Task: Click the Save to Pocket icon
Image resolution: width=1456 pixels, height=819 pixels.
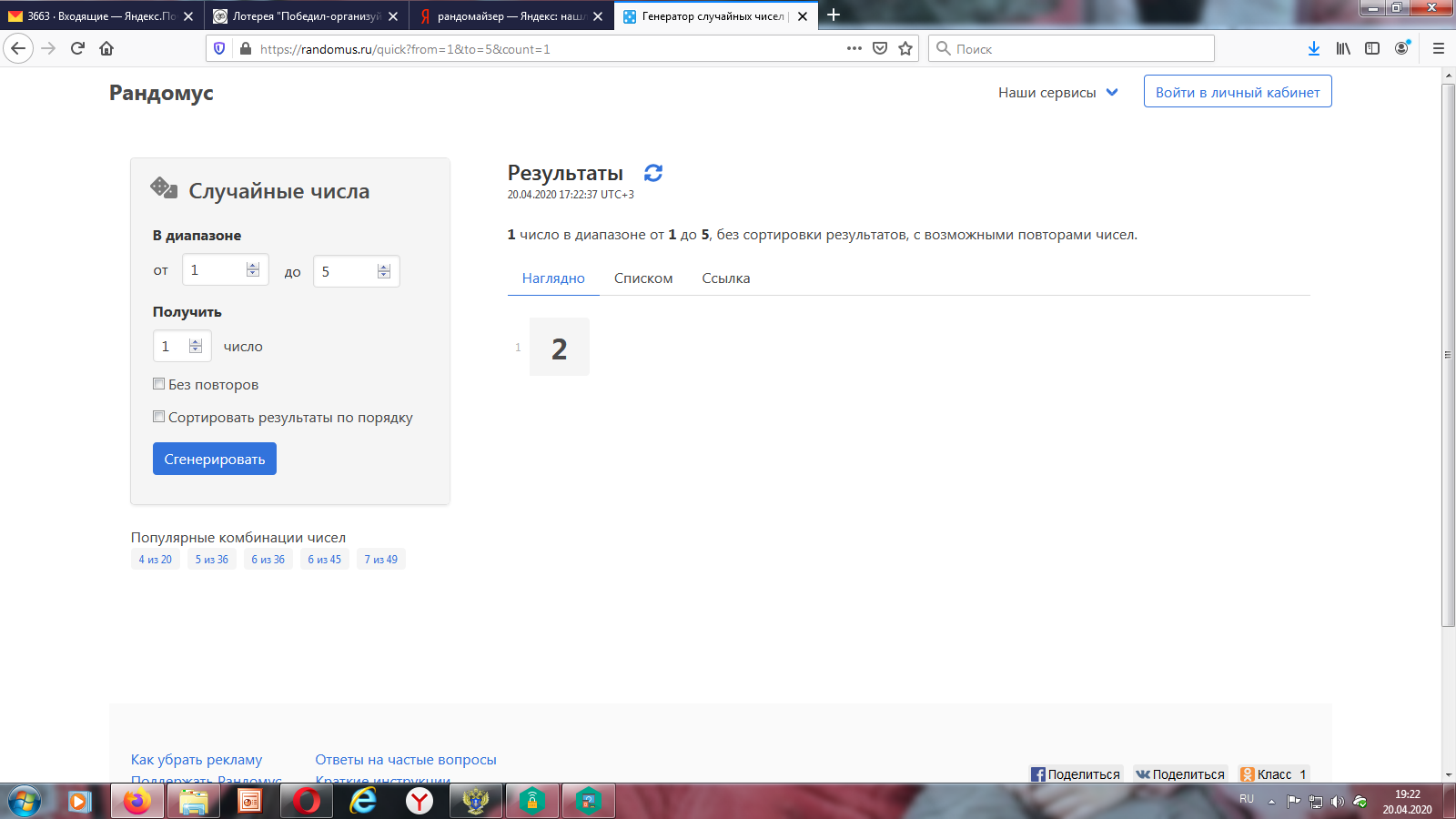Action: coord(880,48)
